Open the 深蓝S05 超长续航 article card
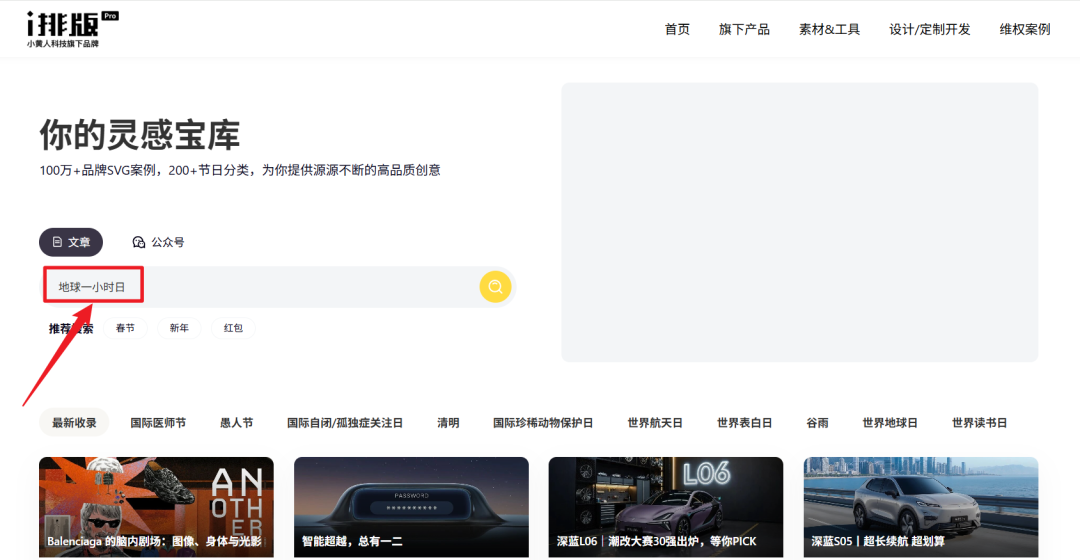Screen dimensions: 1080x560 (x=921, y=508)
